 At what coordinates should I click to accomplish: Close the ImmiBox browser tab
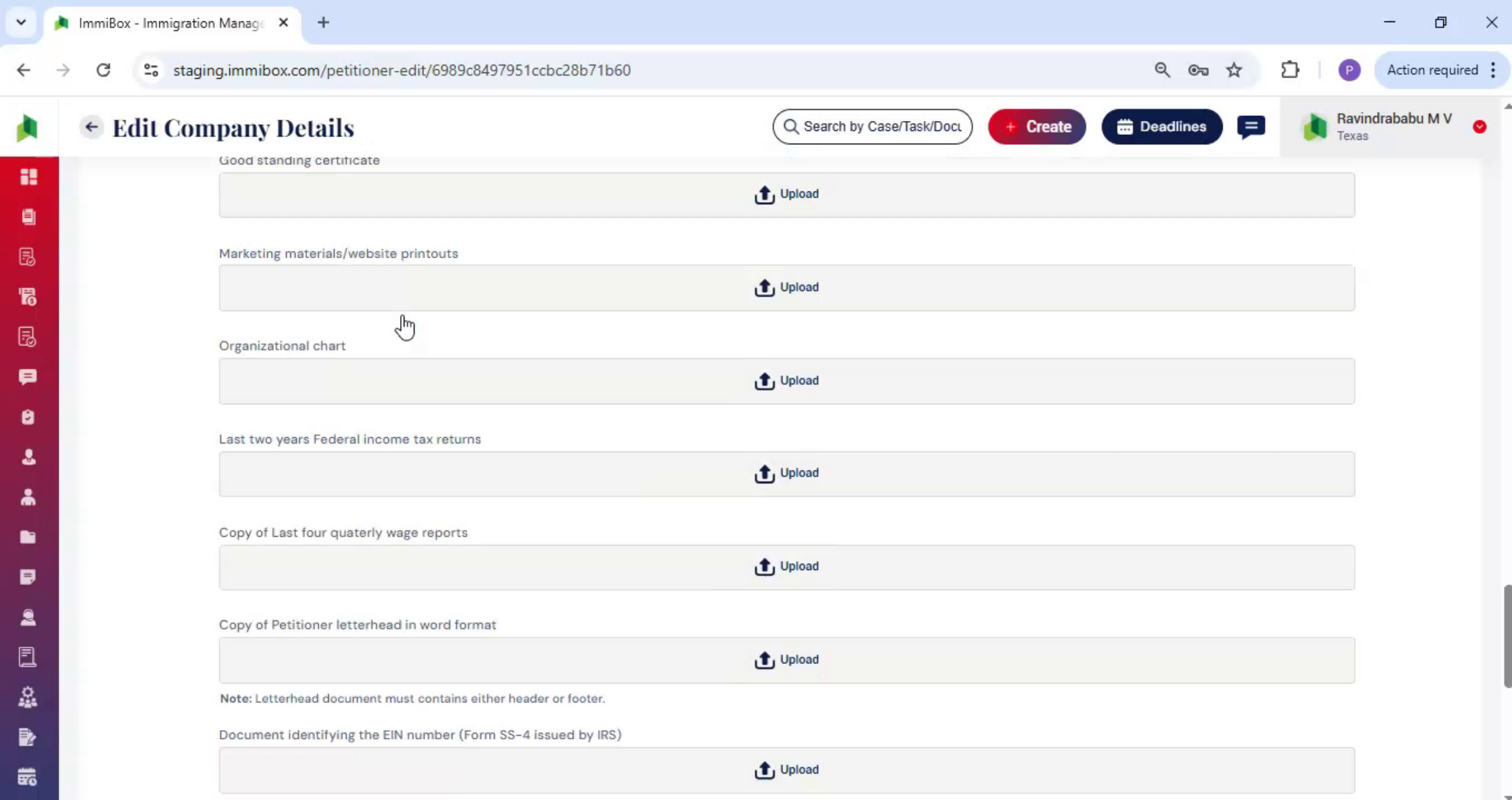(x=283, y=23)
